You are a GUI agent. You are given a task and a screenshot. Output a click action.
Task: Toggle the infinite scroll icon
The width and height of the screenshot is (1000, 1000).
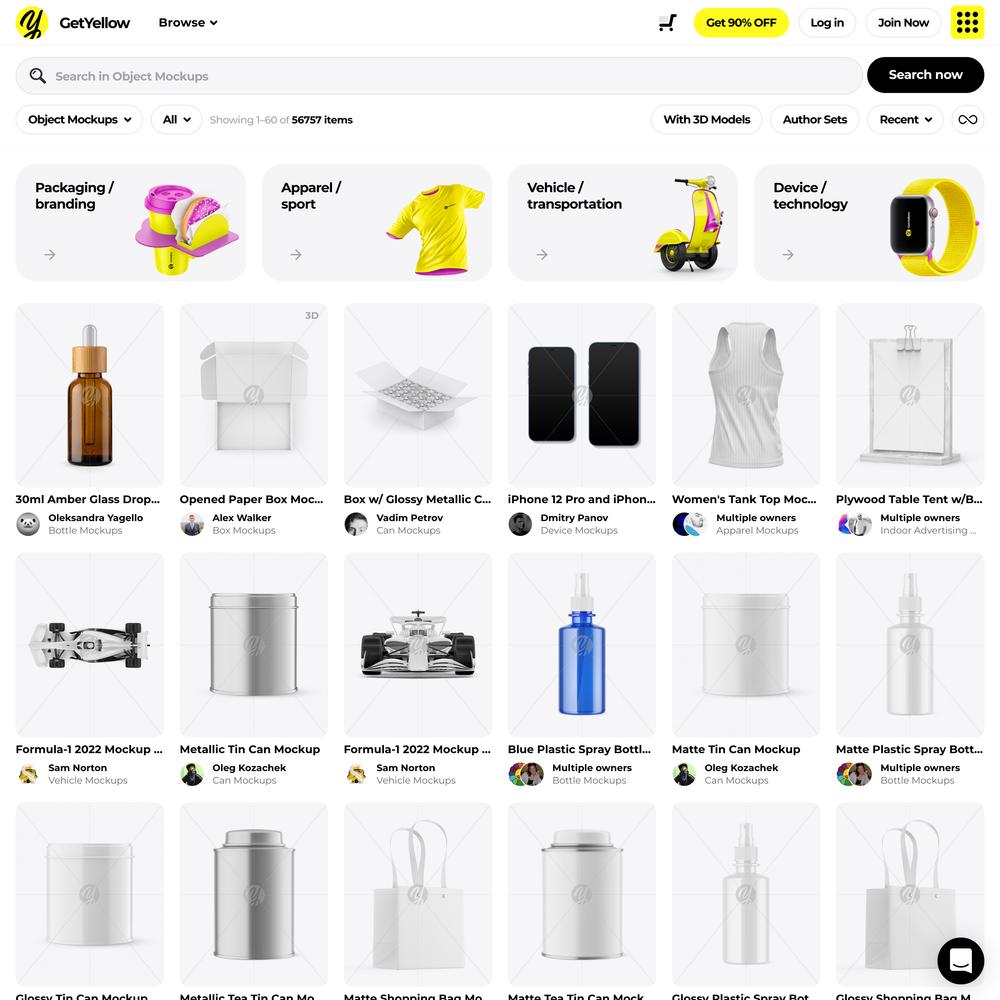click(967, 119)
